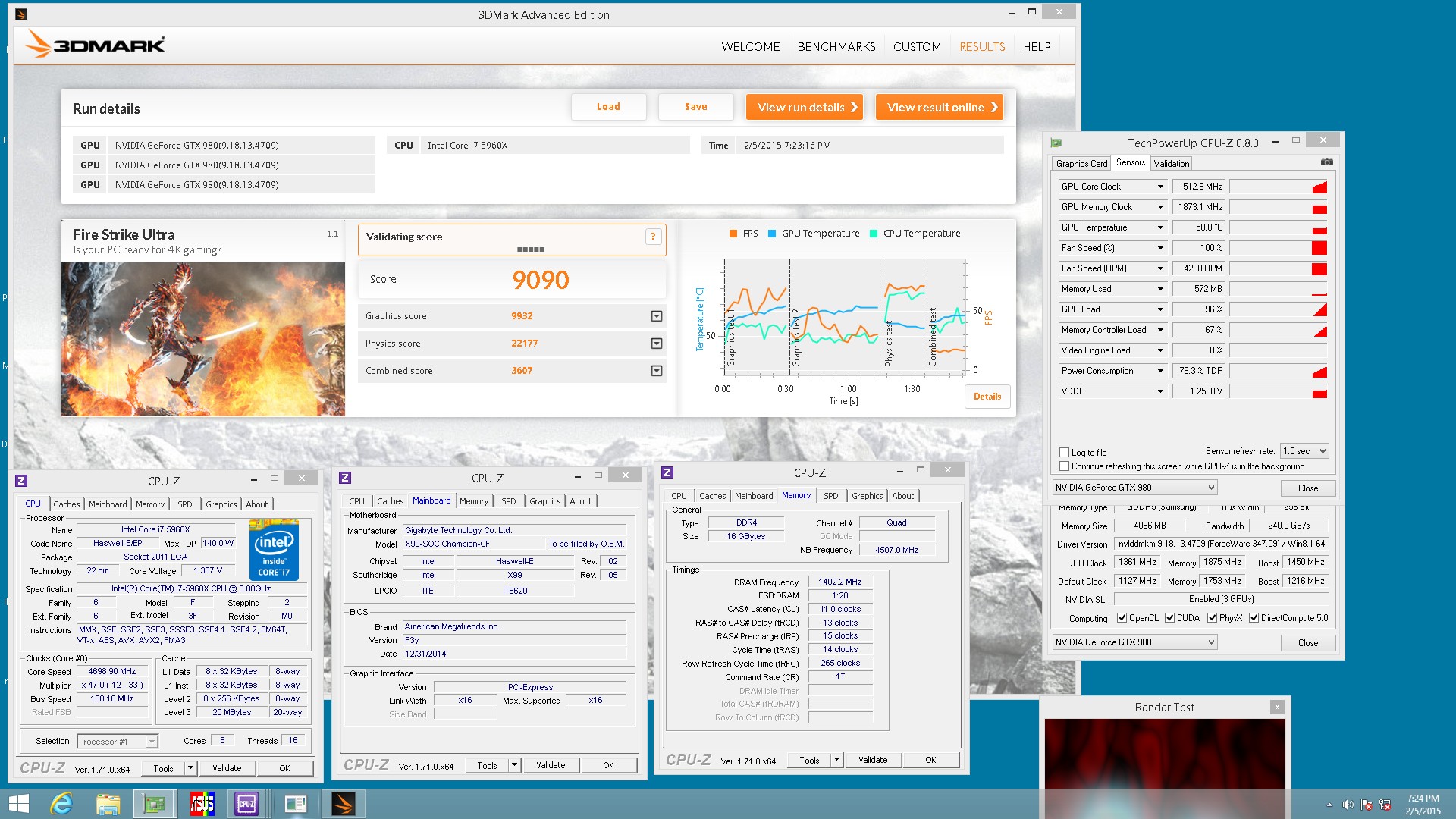This screenshot has height=819, width=1456.
Task: Click the Fire Strike Ultra preview image
Action: tap(202, 339)
